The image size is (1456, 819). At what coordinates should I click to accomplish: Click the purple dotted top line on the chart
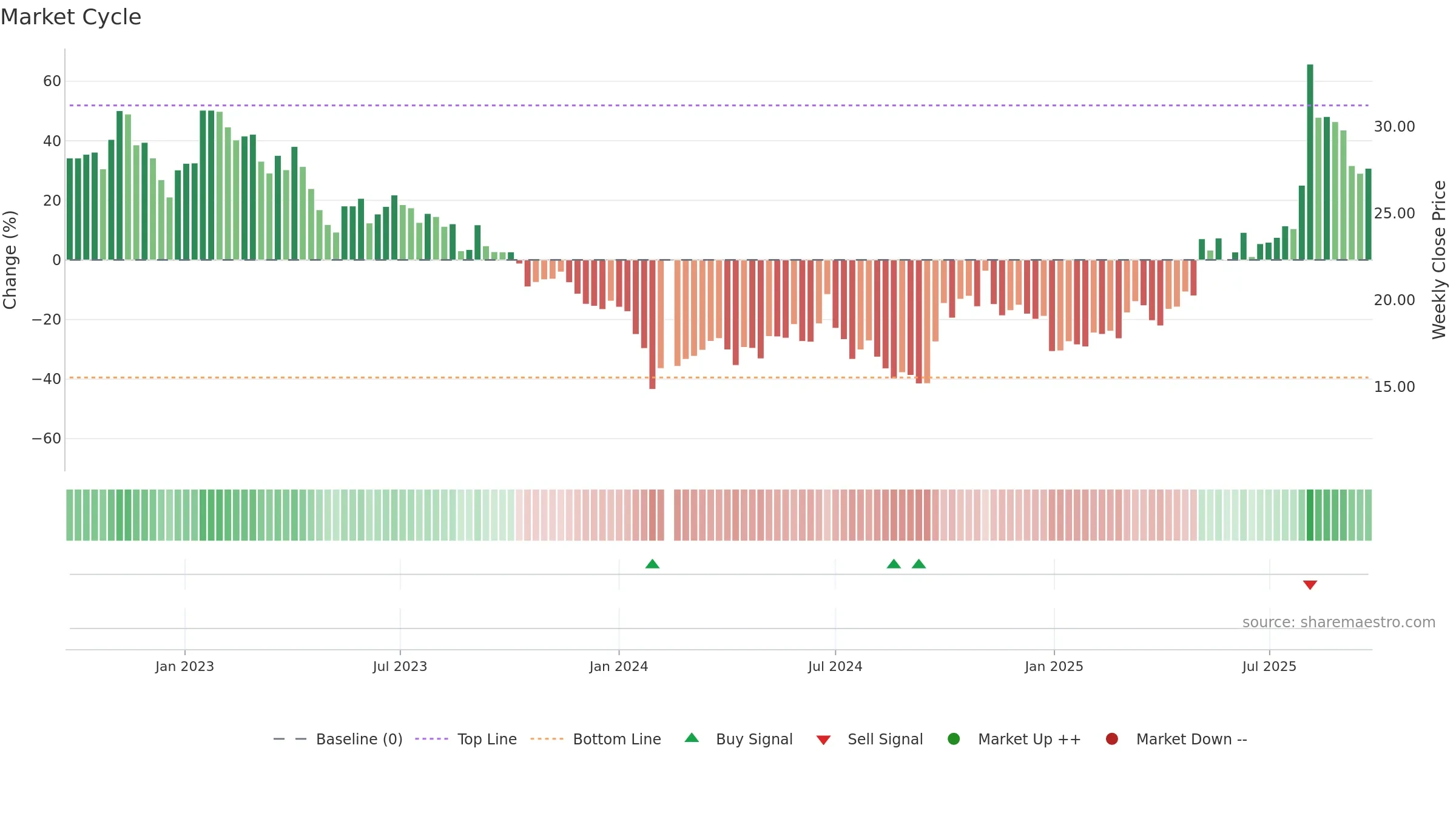(719, 106)
